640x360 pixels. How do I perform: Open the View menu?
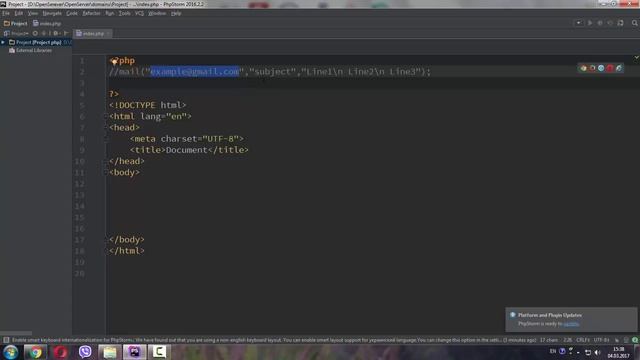point(33,13)
